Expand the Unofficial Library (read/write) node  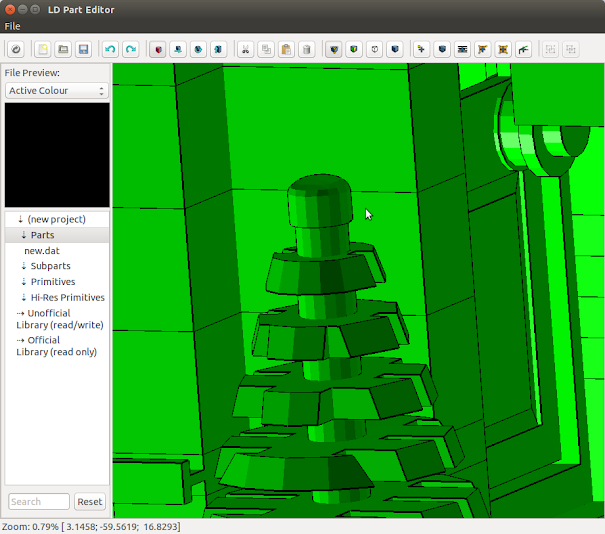coord(20,313)
